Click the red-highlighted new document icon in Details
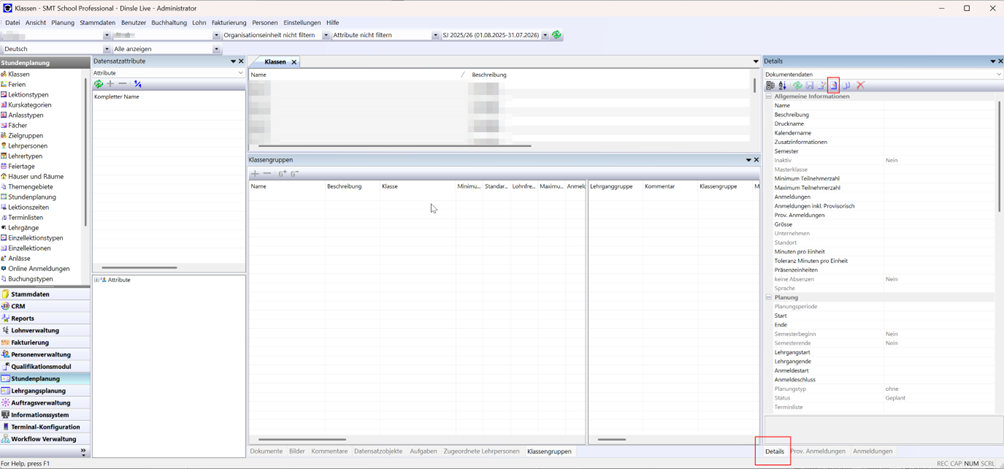The height and width of the screenshot is (469, 1004). tap(833, 85)
